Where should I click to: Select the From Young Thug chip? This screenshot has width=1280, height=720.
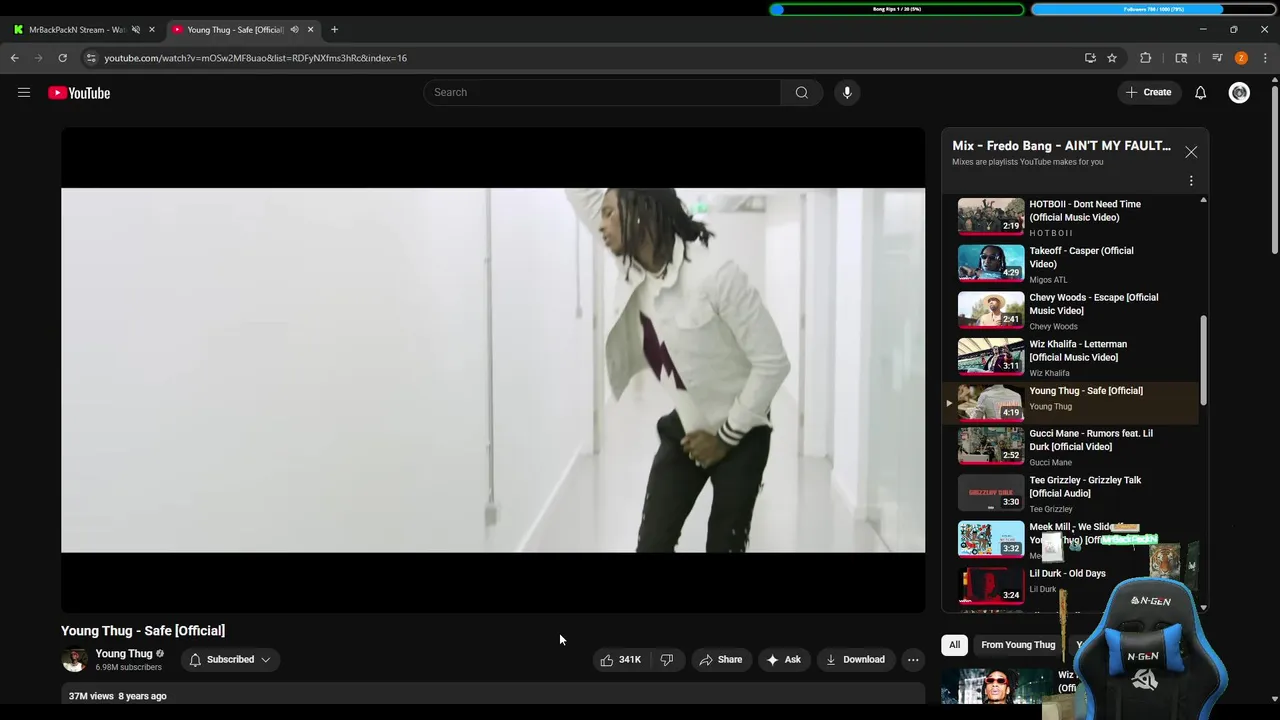click(1018, 645)
